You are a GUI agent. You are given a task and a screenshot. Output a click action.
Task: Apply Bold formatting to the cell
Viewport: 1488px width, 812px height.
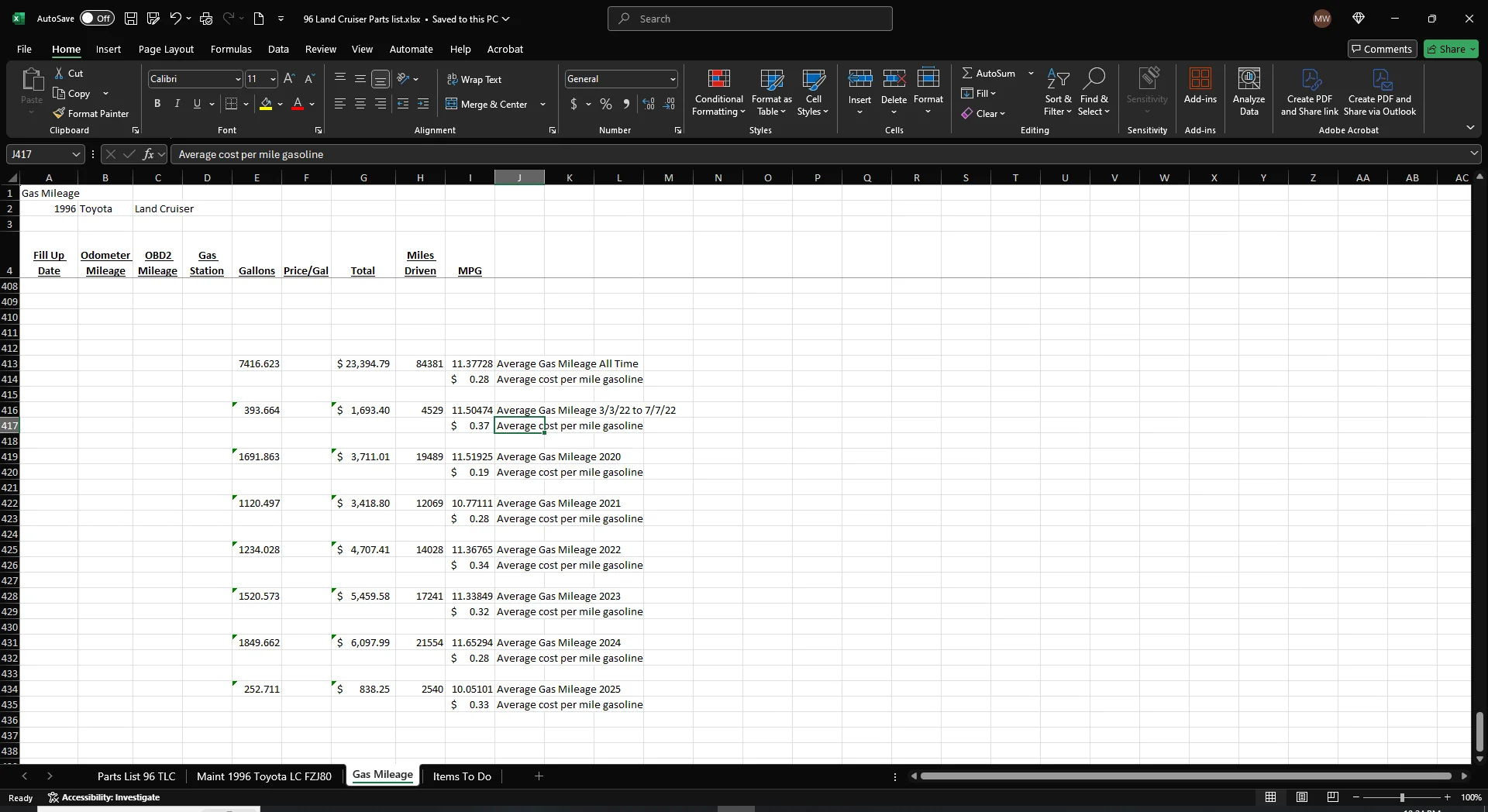[157, 104]
